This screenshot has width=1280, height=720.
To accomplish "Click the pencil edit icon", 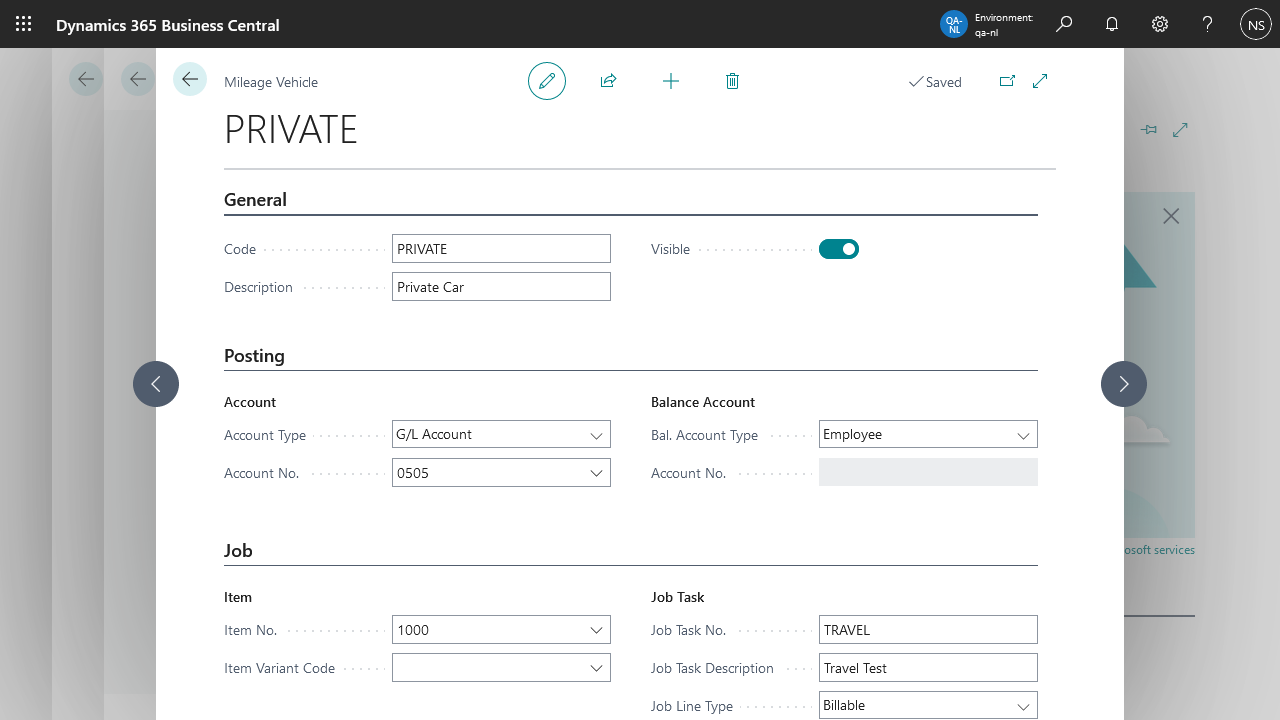I will click(x=547, y=81).
